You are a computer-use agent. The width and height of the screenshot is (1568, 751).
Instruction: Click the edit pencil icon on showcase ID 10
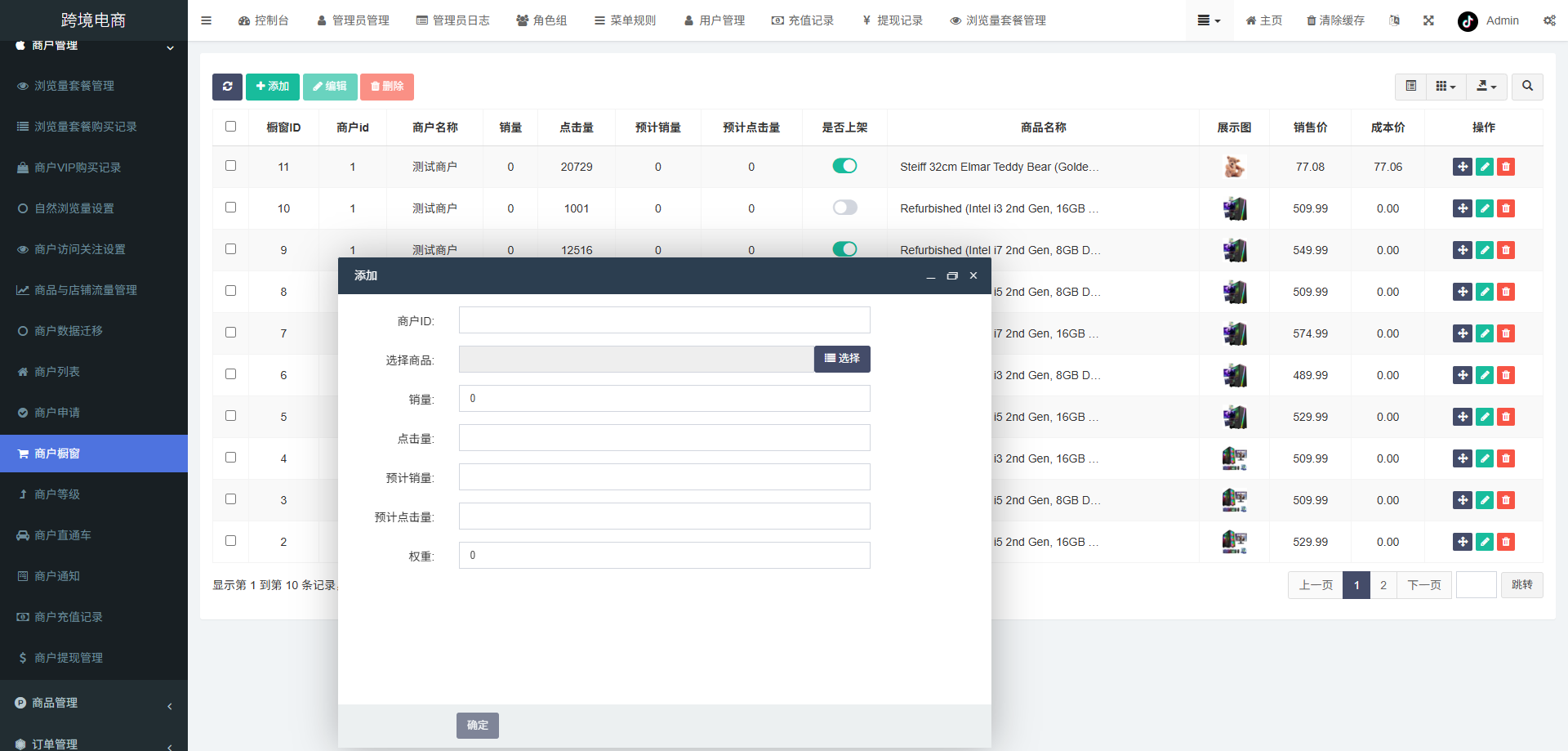pyautogui.click(x=1484, y=208)
